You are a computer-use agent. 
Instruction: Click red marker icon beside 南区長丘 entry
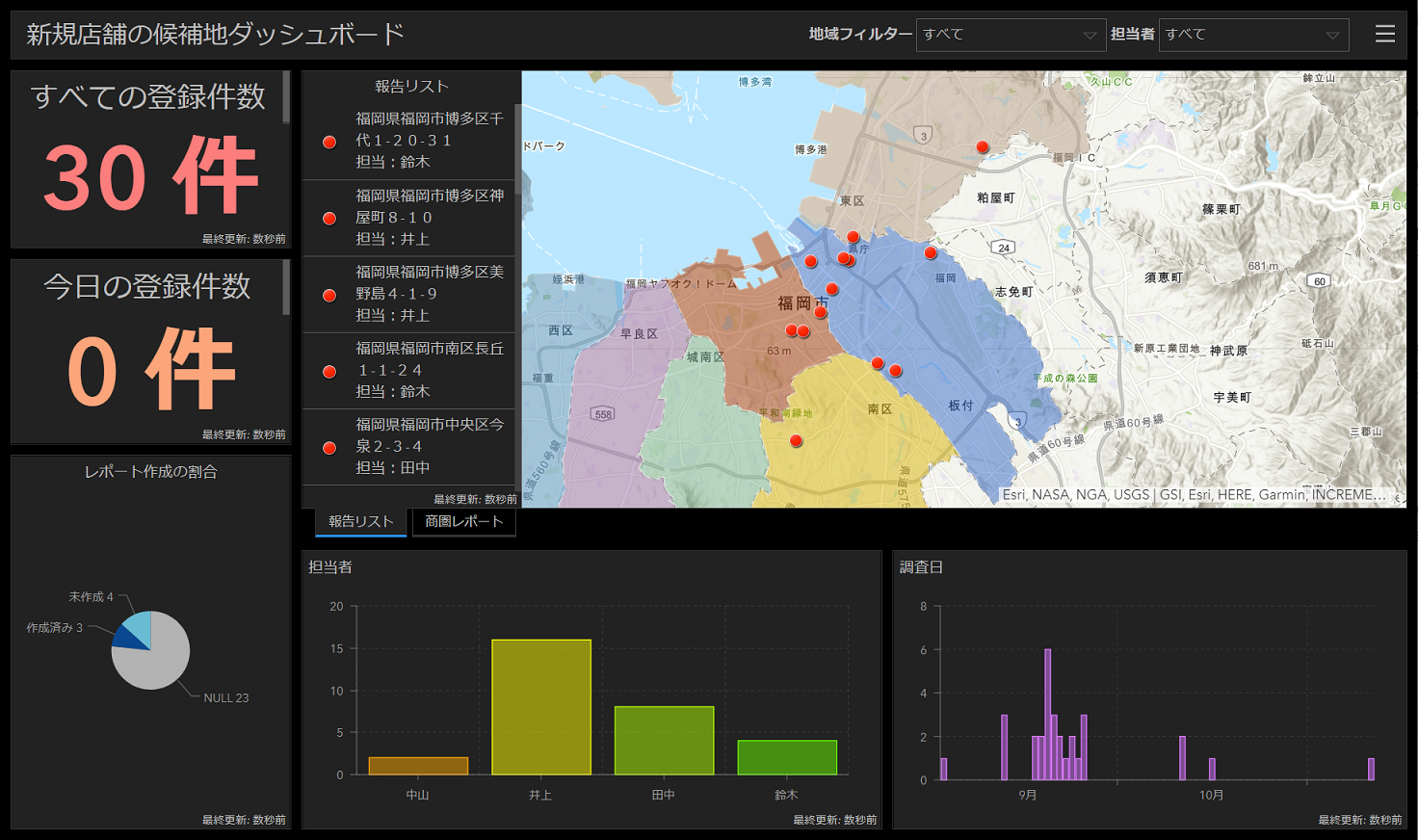[329, 371]
